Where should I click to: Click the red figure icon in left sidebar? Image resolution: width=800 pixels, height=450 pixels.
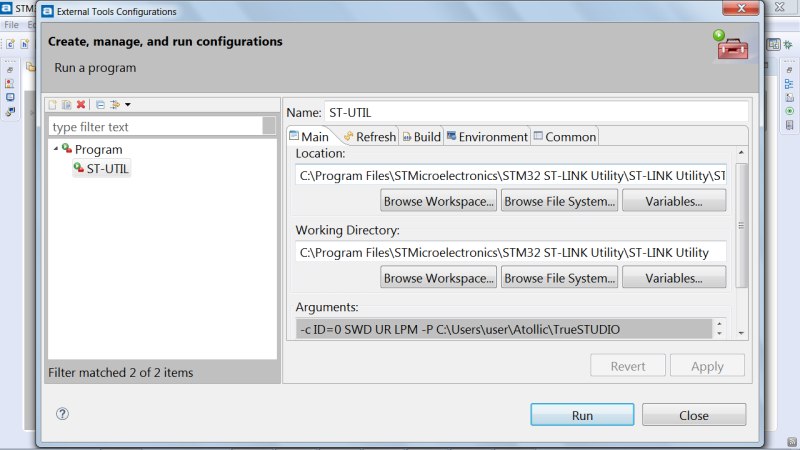coord(10,83)
